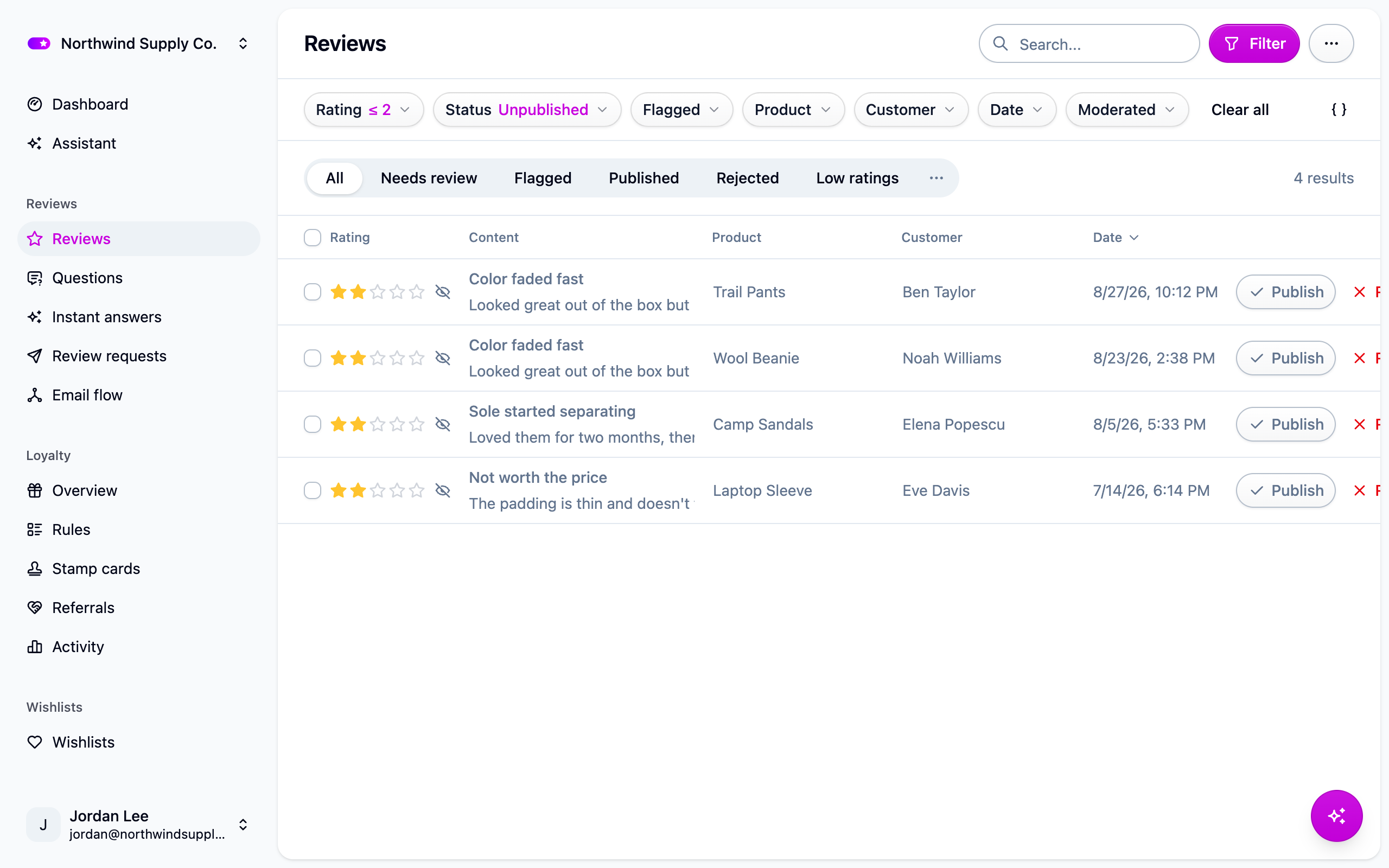The height and width of the screenshot is (868, 1389).
Task: Tick the select-all checkbox in the header
Action: click(x=312, y=237)
